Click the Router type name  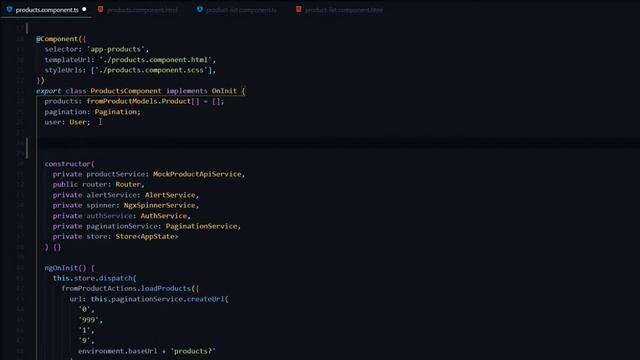(x=128, y=184)
